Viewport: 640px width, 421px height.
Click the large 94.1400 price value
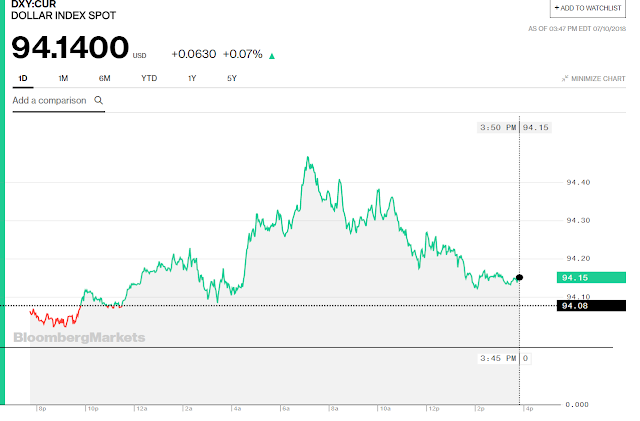[71, 47]
